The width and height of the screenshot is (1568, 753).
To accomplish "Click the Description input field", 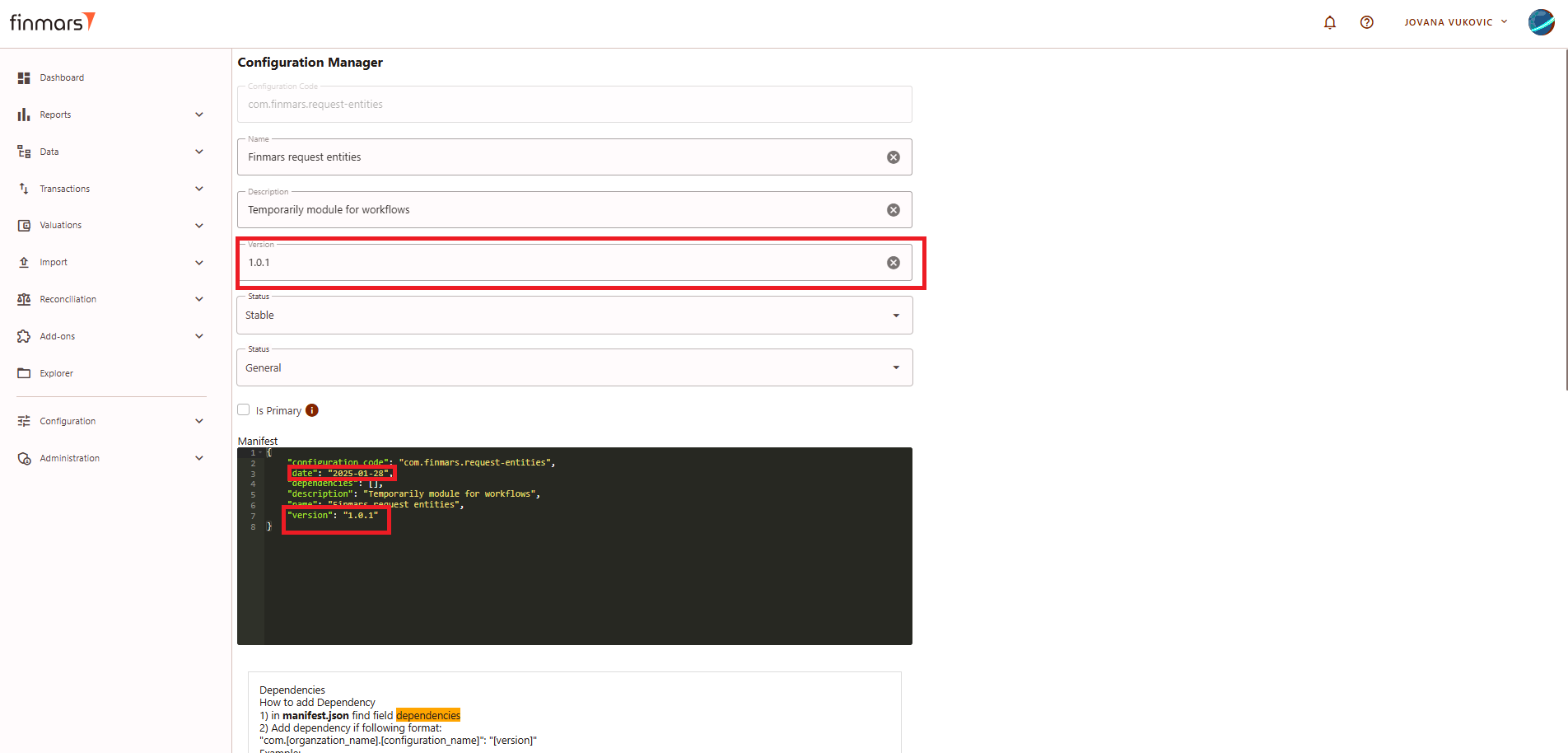I will point(575,210).
